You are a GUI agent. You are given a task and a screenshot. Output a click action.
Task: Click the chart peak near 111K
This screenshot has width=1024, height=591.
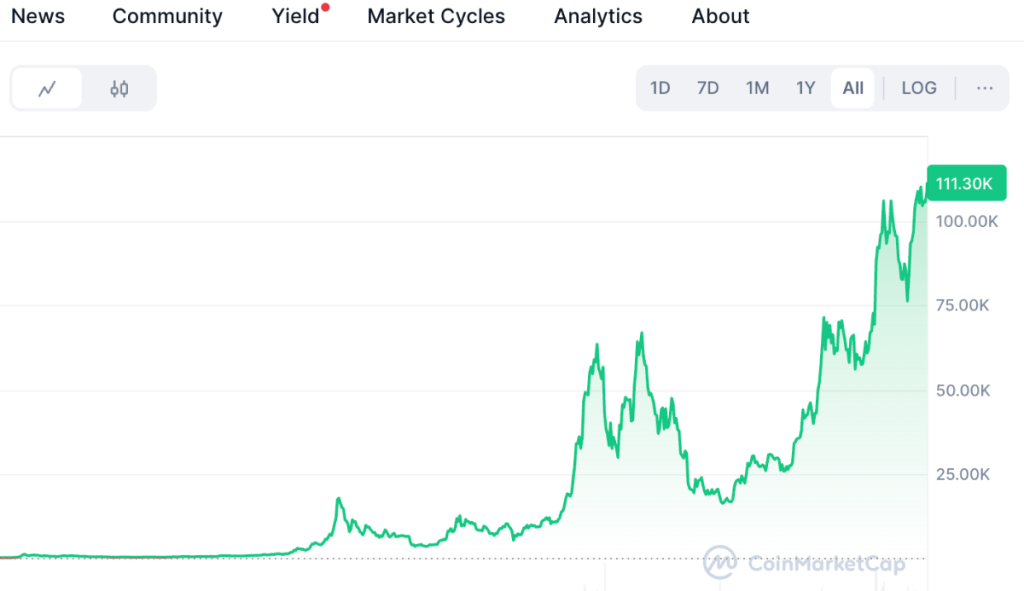click(x=921, y=188)
